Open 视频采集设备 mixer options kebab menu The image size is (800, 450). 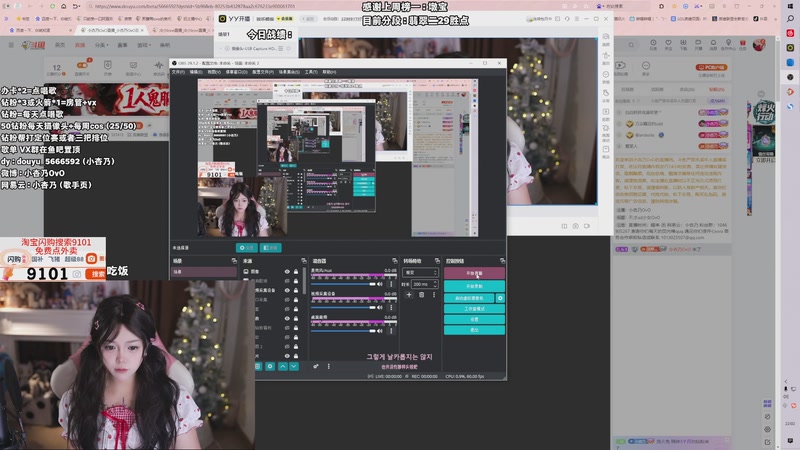point(391,307)
